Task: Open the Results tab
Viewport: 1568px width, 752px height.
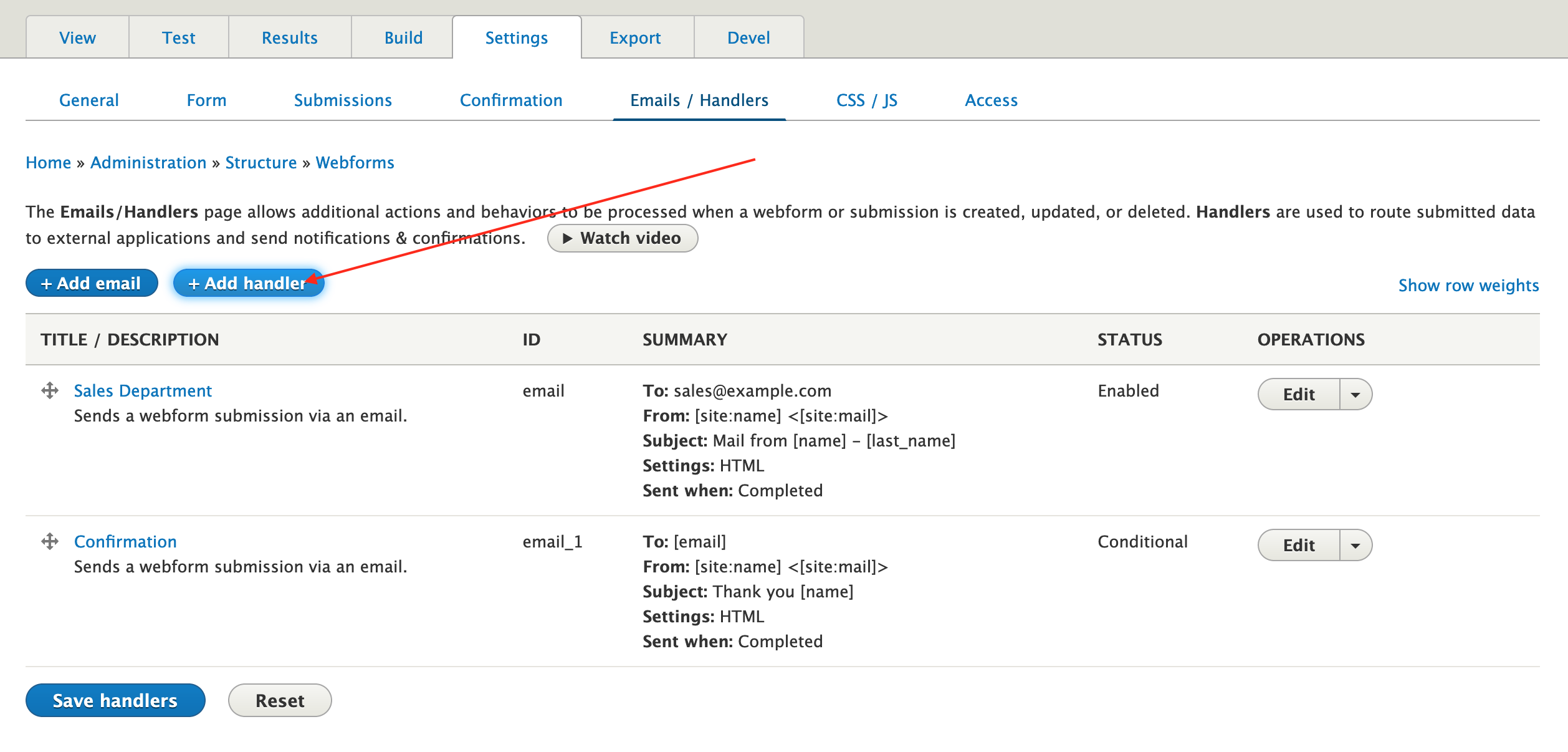Action: [x=290, y=38]
